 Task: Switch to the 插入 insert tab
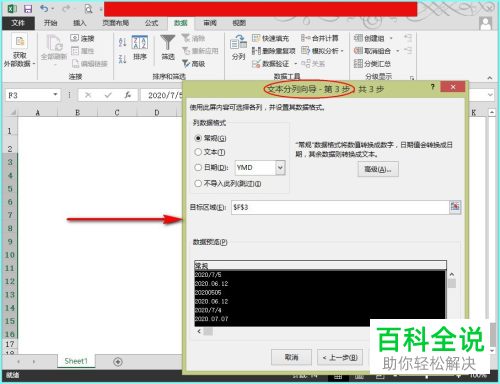coord(79,23)
